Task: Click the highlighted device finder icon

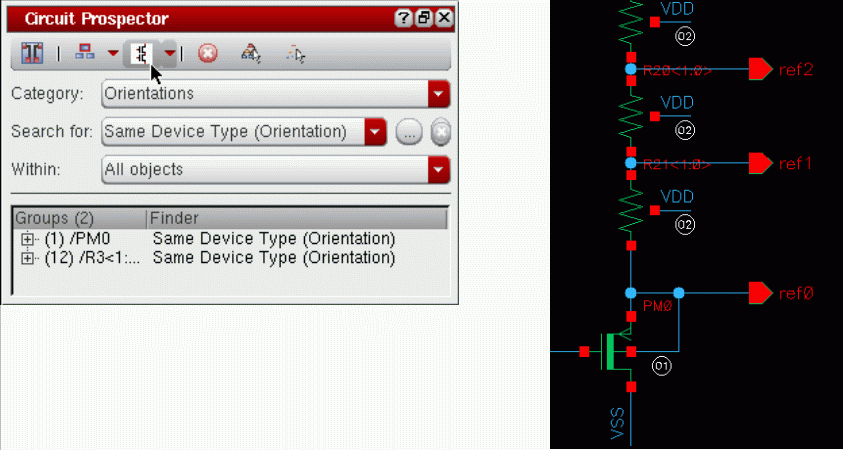Action: (142, 54)
